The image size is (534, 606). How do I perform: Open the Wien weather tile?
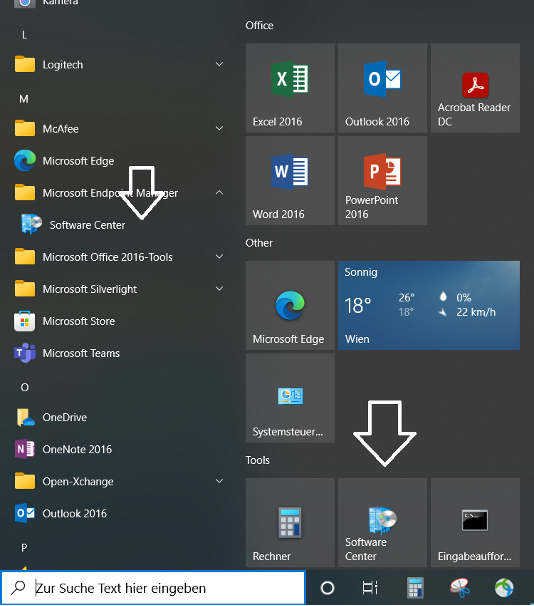click(429, 305)
